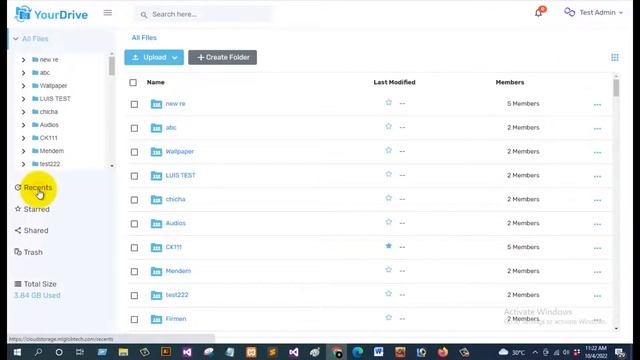This screenshot has width=640, height=360.
Task: Open more options for Wallpaper row
Action: tap(598, 153)
